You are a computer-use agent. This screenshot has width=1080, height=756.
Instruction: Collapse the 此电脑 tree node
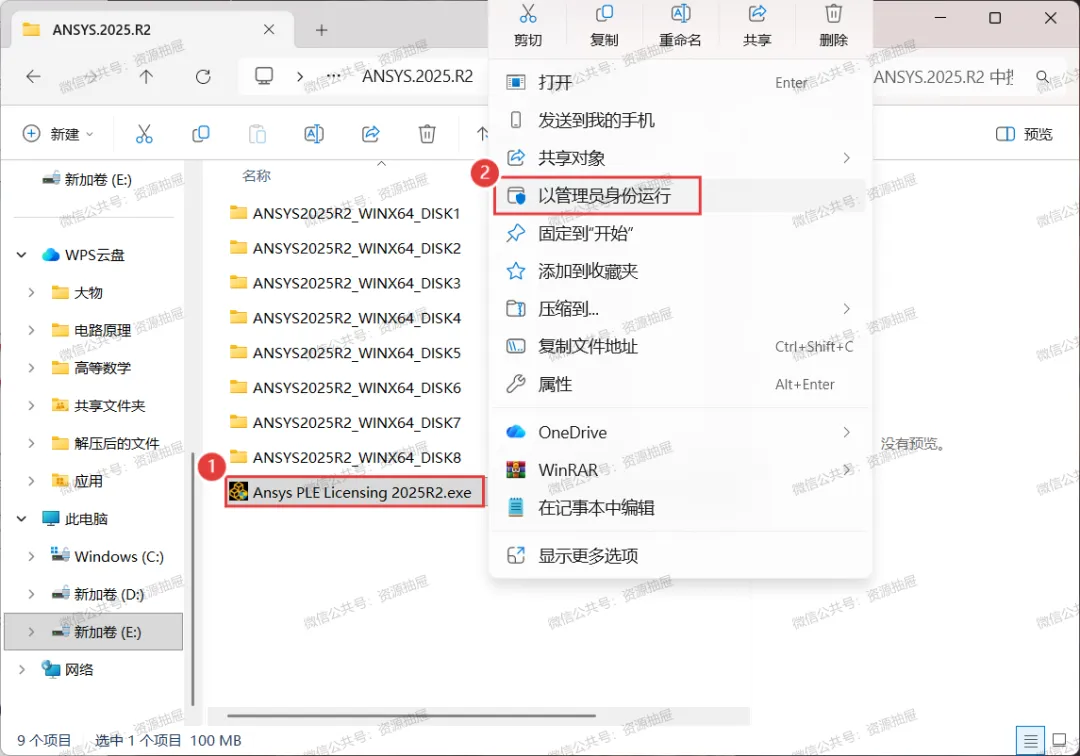[21, 518]
